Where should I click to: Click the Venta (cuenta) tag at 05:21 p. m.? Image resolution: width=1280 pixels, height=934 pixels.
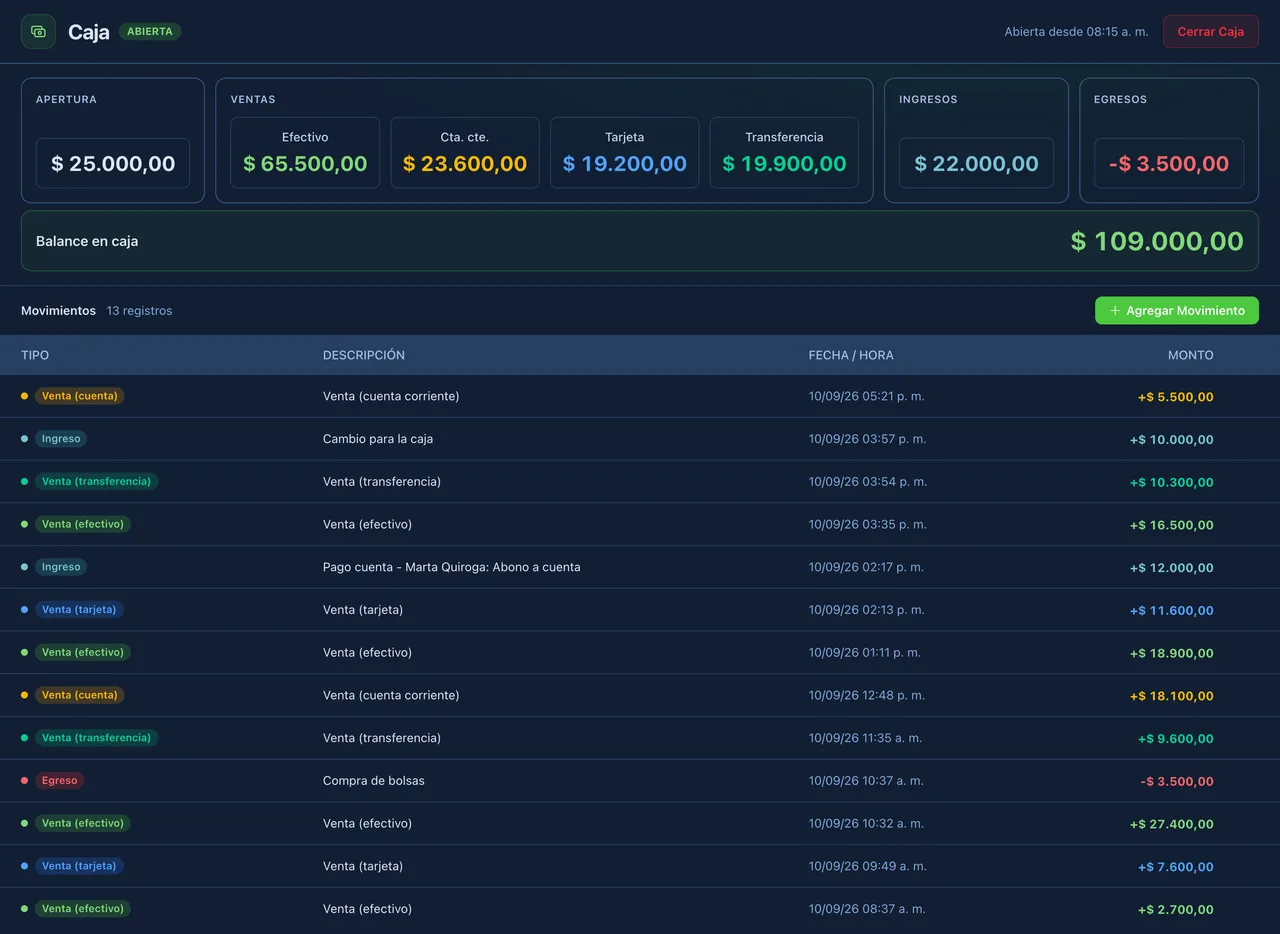click(79, 396)
